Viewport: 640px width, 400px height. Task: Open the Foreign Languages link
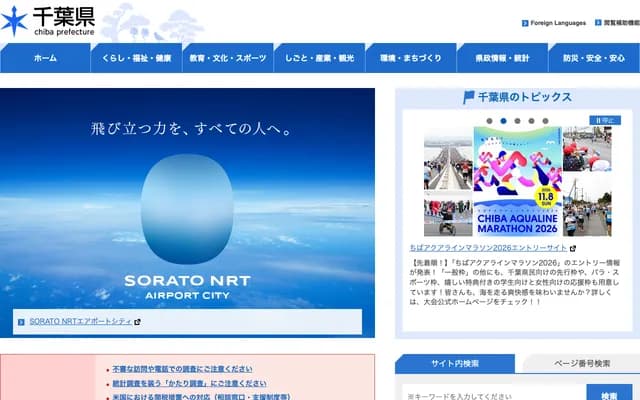[x=558, y=23]
